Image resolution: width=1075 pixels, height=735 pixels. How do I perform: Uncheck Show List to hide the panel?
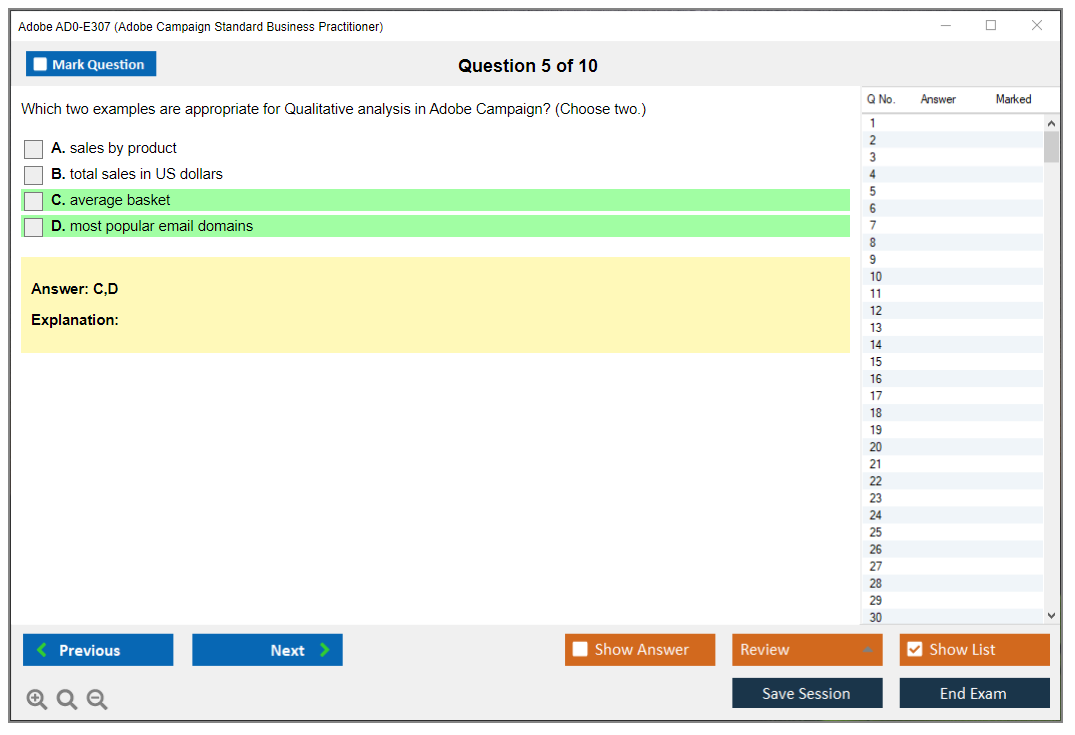click(914, 650)
